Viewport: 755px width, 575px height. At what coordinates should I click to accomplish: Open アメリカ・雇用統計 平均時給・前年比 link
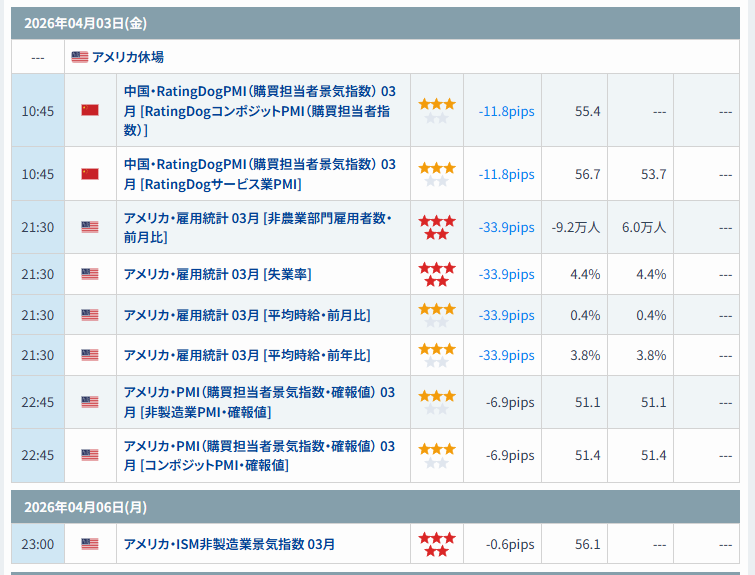coord(246,355)
